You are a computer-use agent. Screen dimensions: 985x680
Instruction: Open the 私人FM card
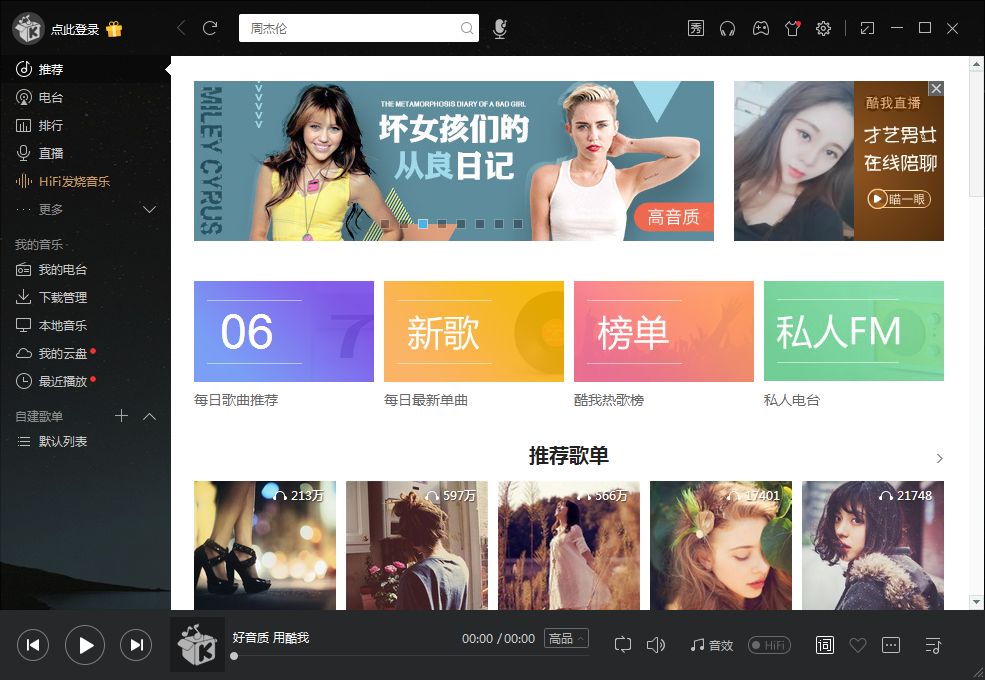tap(854, 331)
